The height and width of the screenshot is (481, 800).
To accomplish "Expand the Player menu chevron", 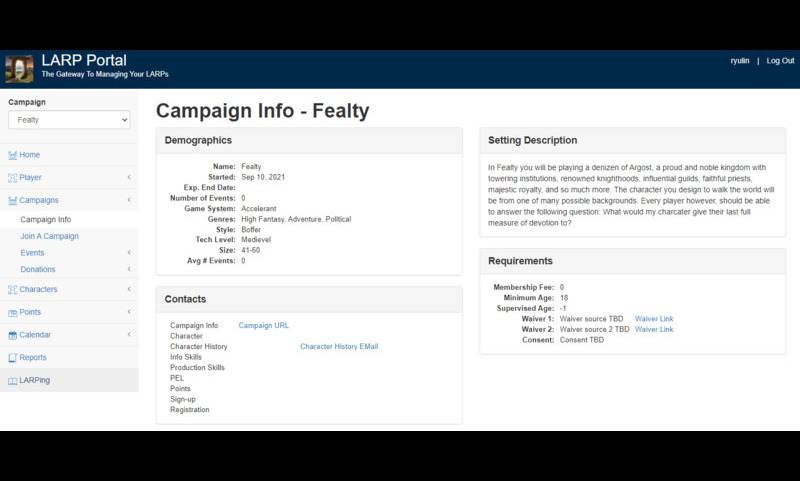I will pos(129,178).
